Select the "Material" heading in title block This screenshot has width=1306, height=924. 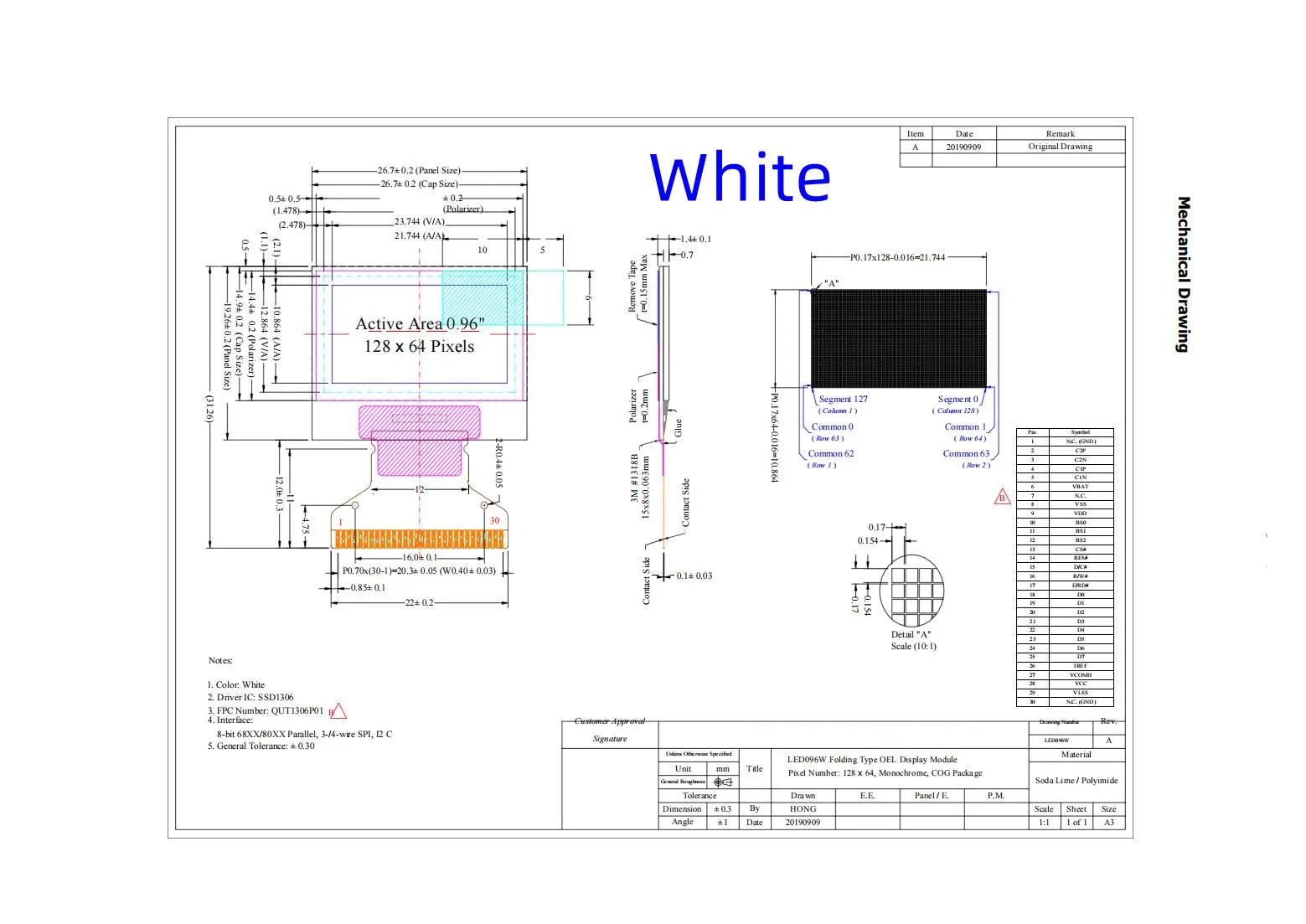pos(1076,754)
